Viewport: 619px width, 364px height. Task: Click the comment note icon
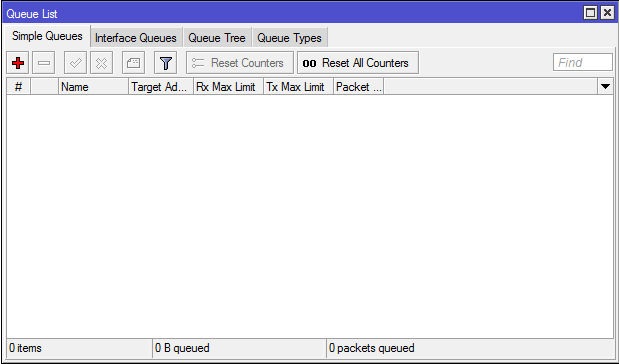point(133,63)
